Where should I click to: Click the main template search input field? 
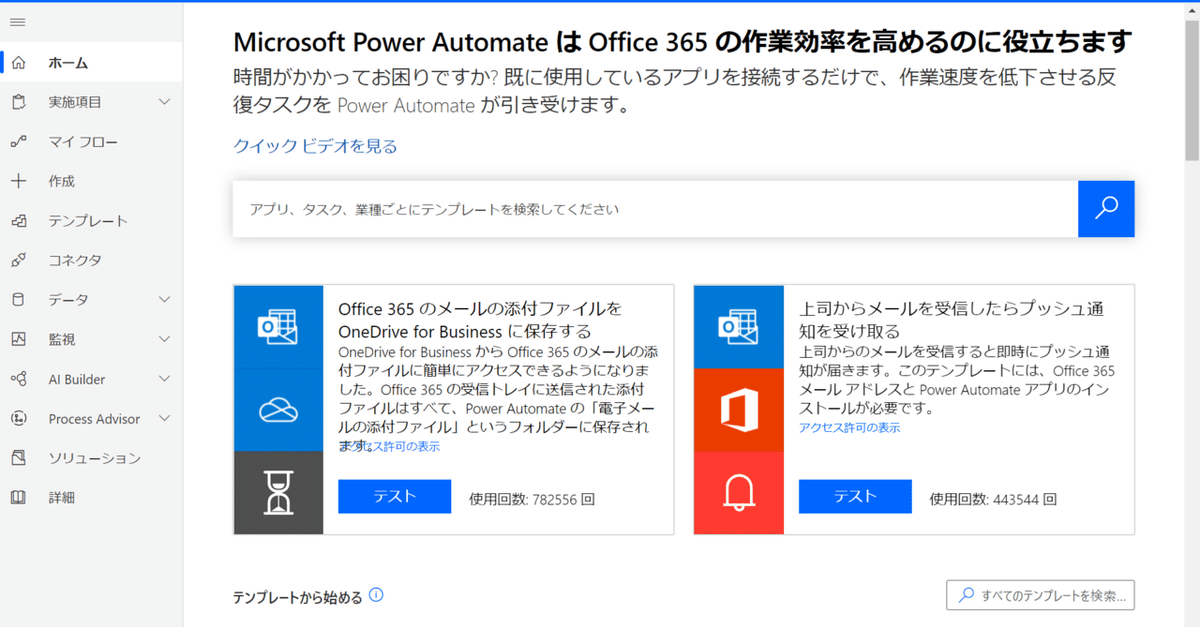click(655, 209)
